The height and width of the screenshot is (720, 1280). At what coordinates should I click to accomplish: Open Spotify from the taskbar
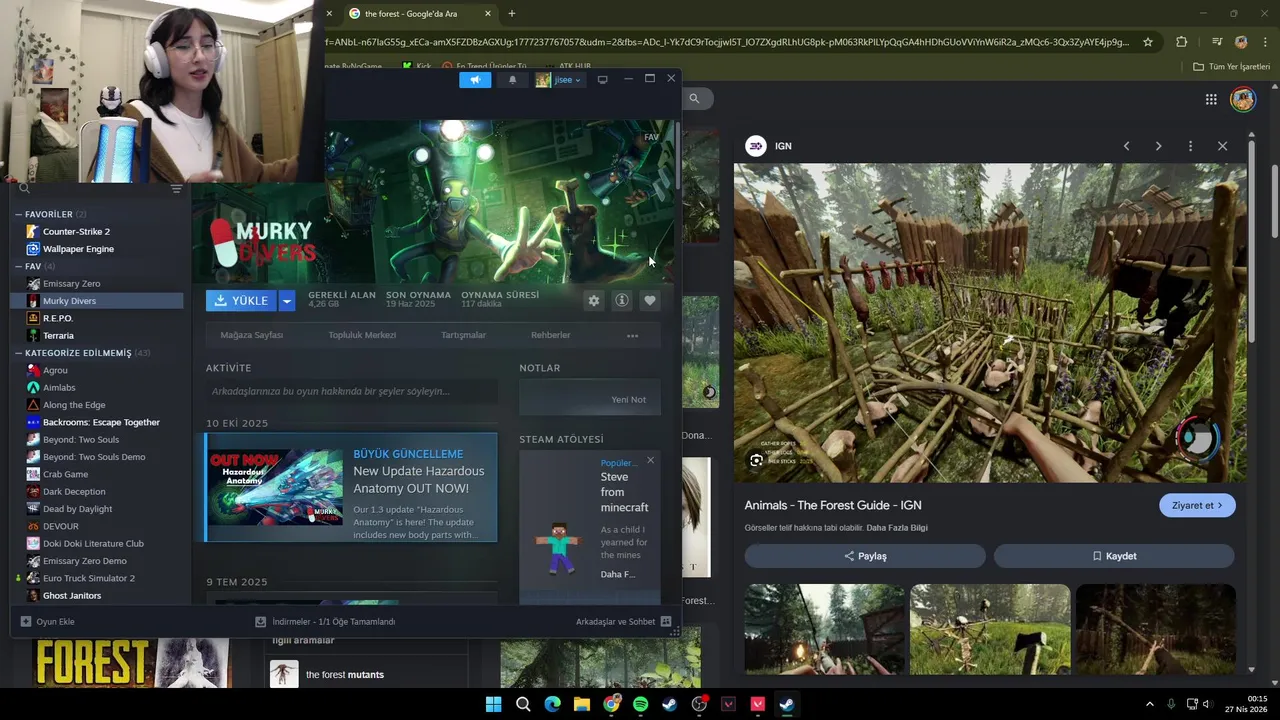(640, 704)
